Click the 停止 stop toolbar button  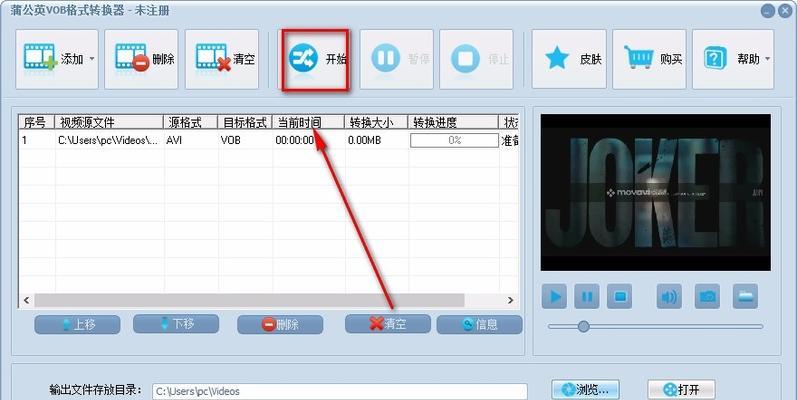point(476,59)
